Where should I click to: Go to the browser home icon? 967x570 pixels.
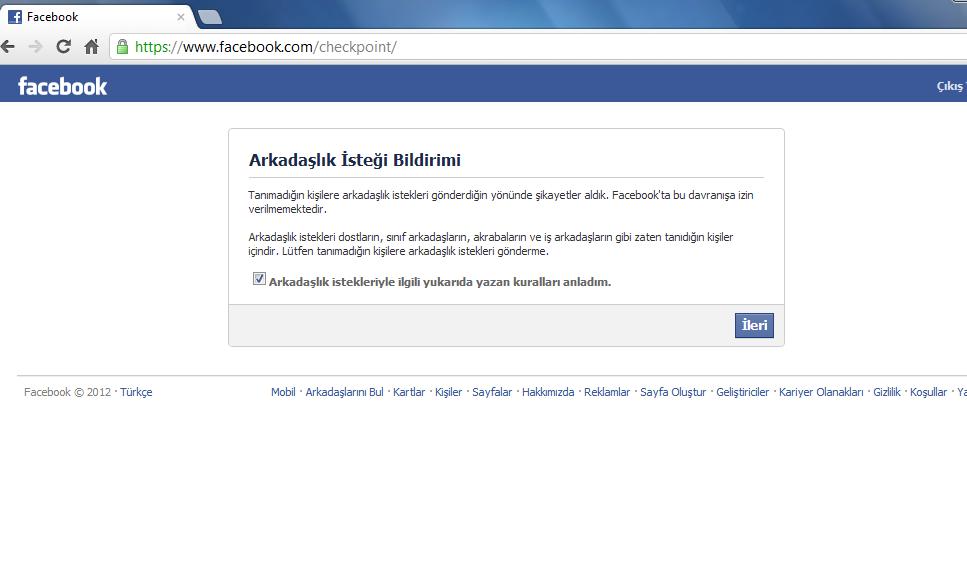tap(91, 46)
